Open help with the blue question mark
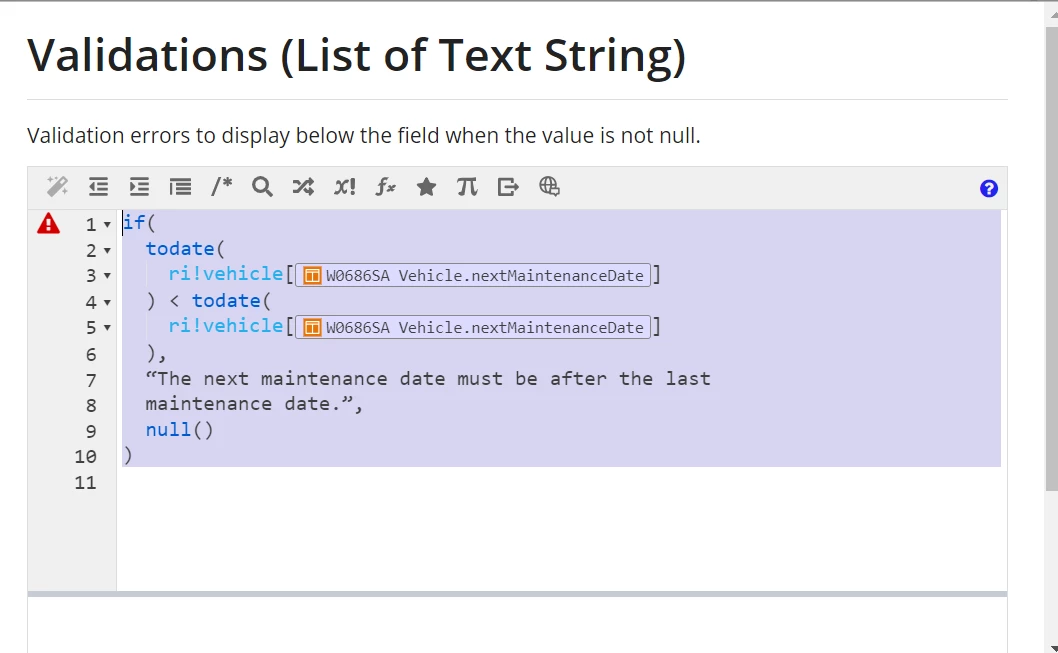 tap(989, 188)
